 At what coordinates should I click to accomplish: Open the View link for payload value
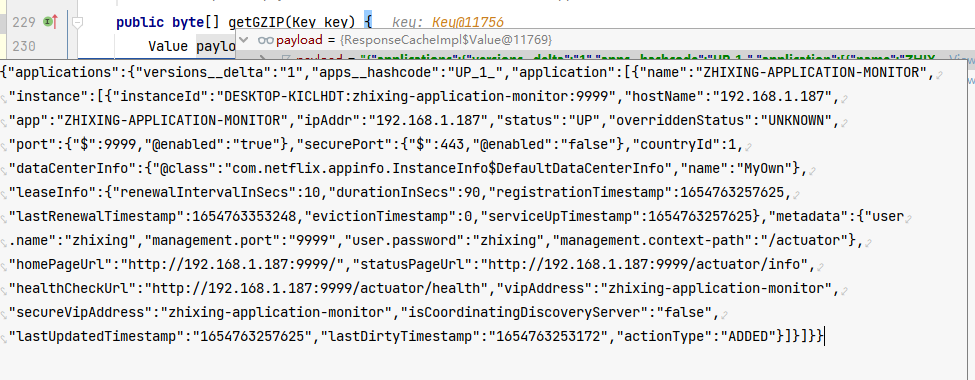(x=959, y=58)
